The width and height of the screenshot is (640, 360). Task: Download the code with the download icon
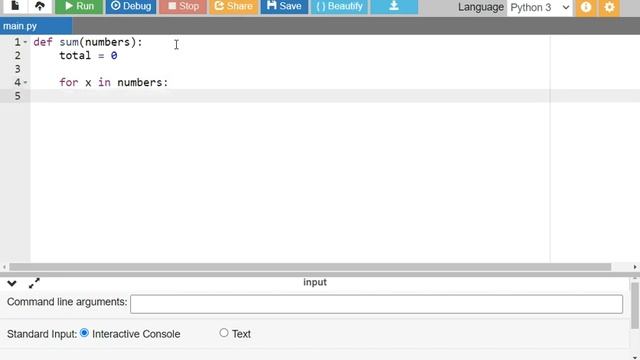(394, 6)
